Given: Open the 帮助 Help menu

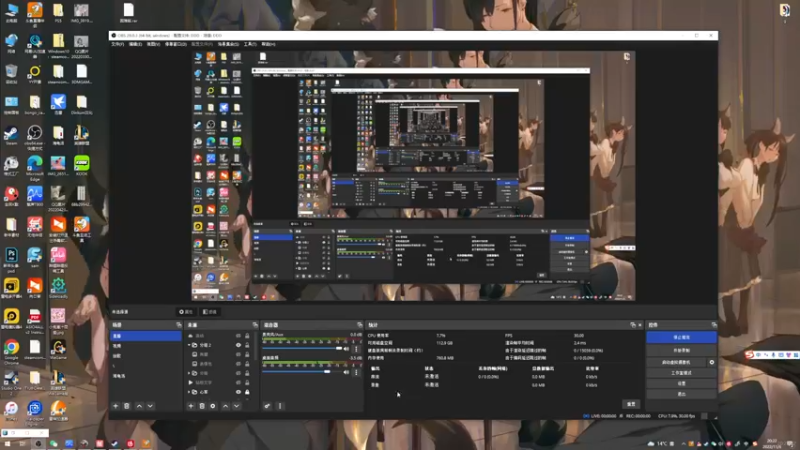Looking at the screenshot, I should tap(268, 44).
